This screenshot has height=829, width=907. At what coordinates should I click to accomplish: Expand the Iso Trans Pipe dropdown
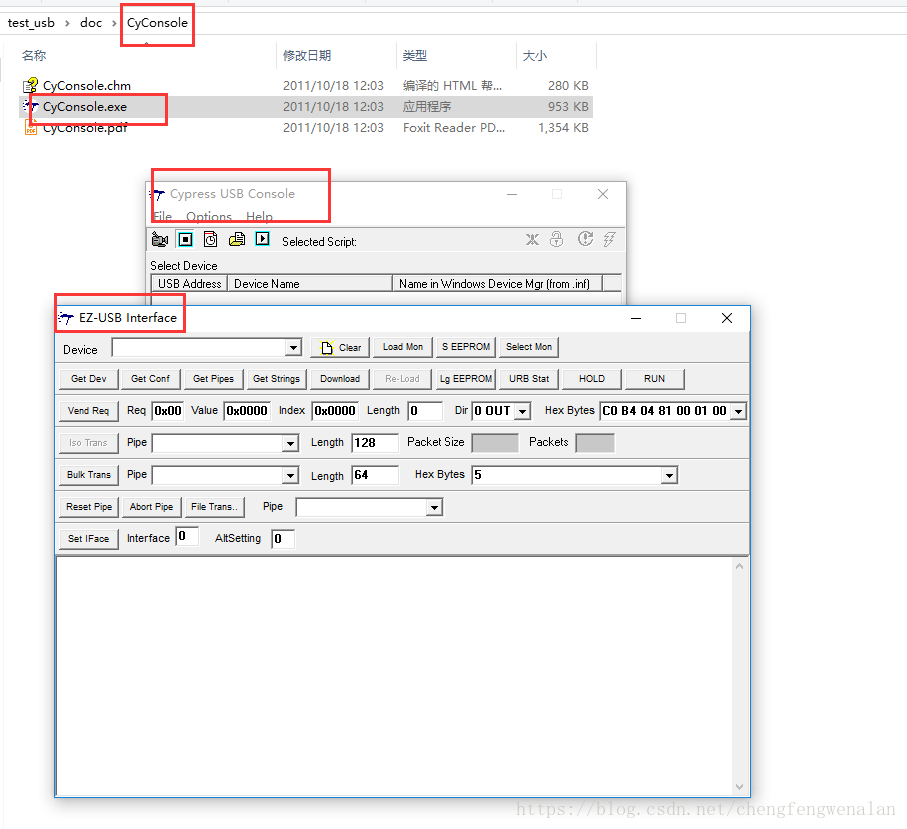coord(290,444)
